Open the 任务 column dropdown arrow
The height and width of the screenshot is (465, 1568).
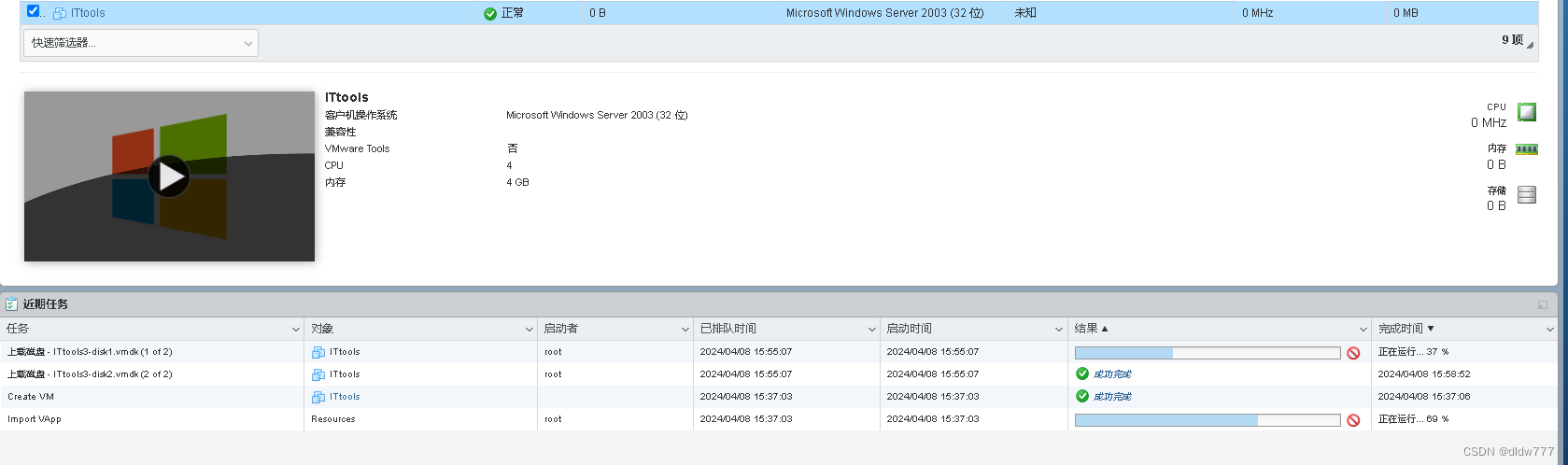tap(296, 330)
